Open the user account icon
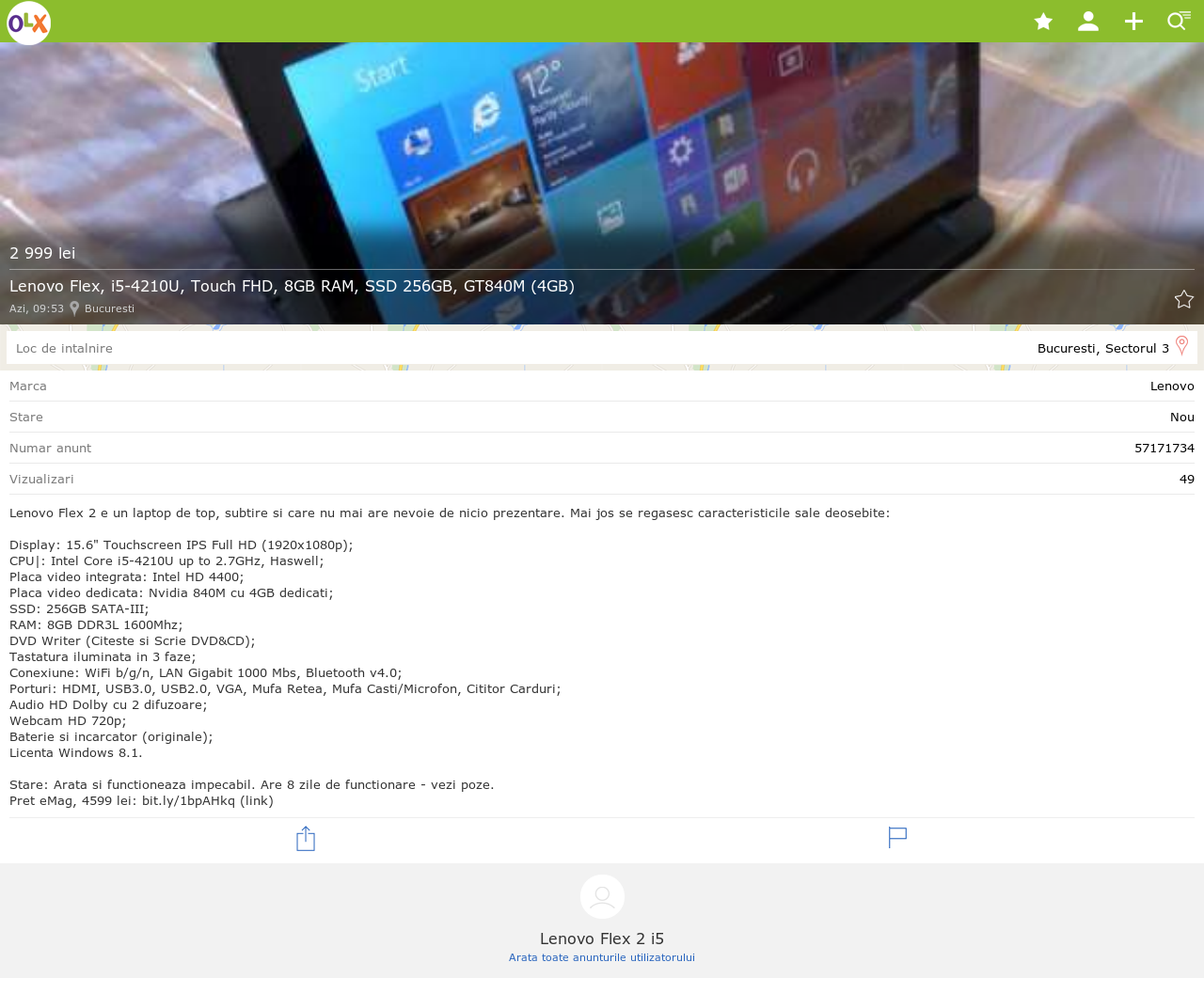Image resolution: width=1204 pixels, height=994 pixels. (1088, 22)
